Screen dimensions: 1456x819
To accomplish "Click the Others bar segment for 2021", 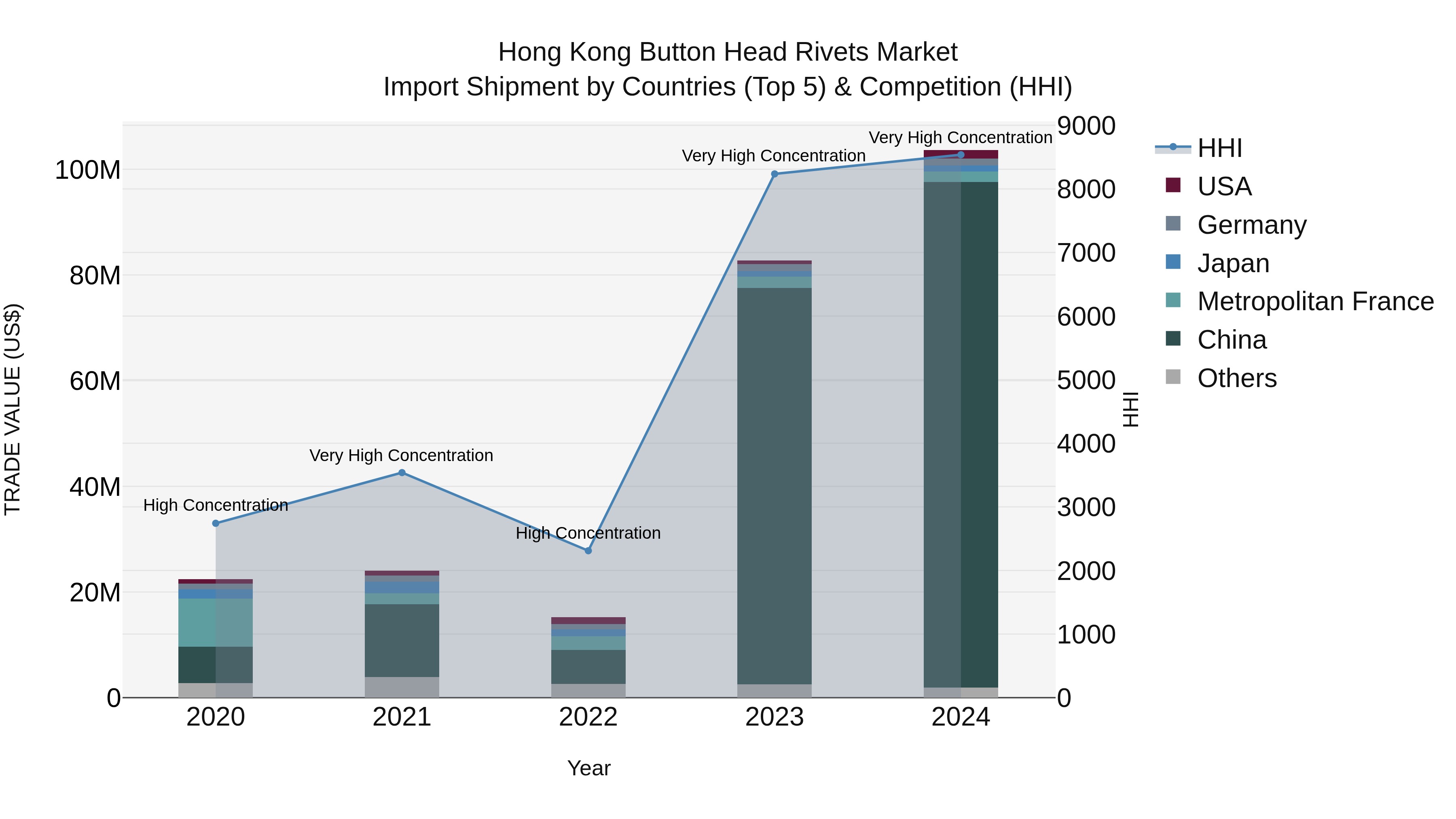I will click(402, 687).
